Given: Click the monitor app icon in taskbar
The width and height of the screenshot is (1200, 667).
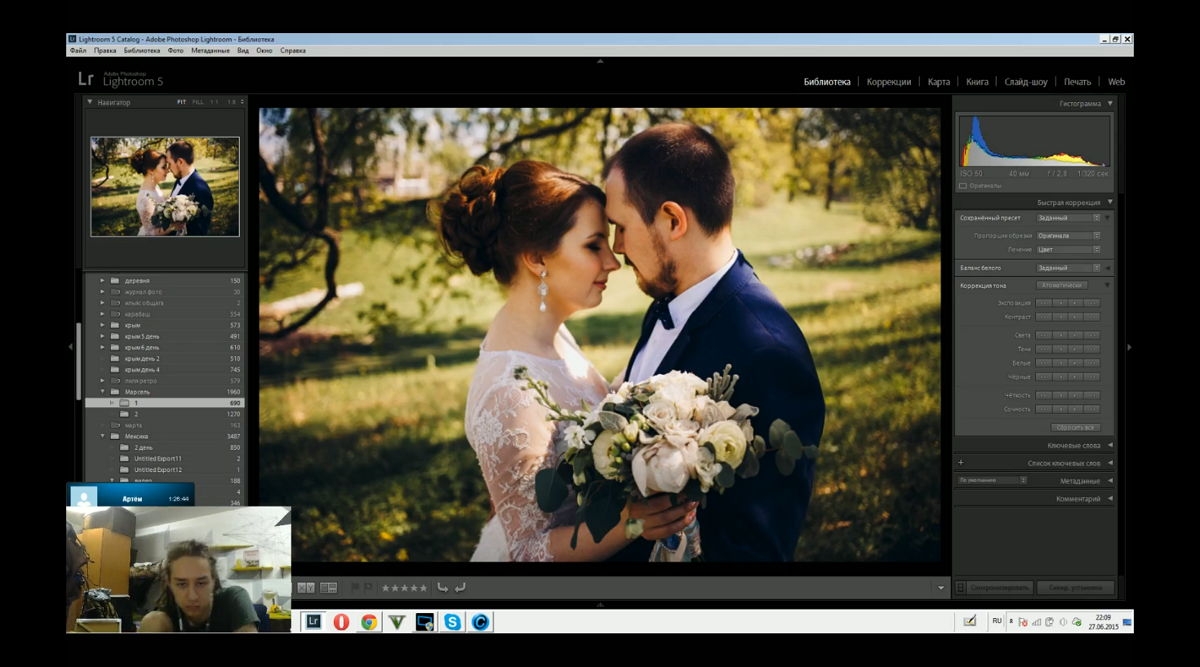Looking at the screenshot, I should pyautogui.click(x=425, y=621).
